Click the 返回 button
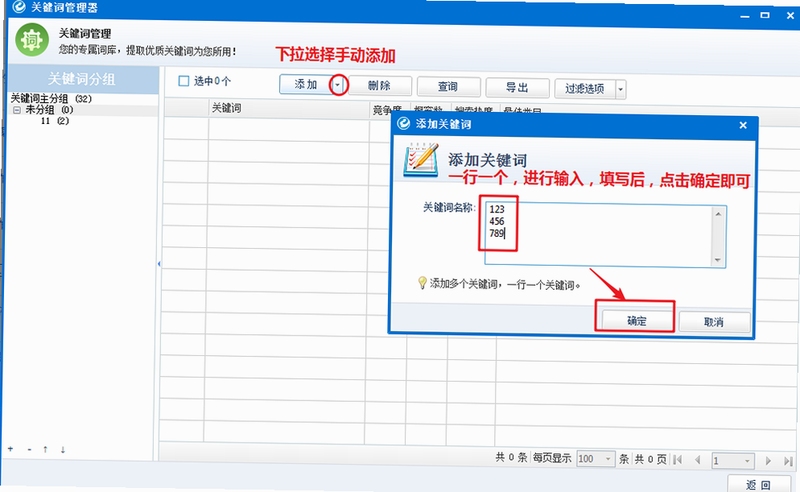Image resolution: width=800 pixels, height=492 pixels. 758,484
